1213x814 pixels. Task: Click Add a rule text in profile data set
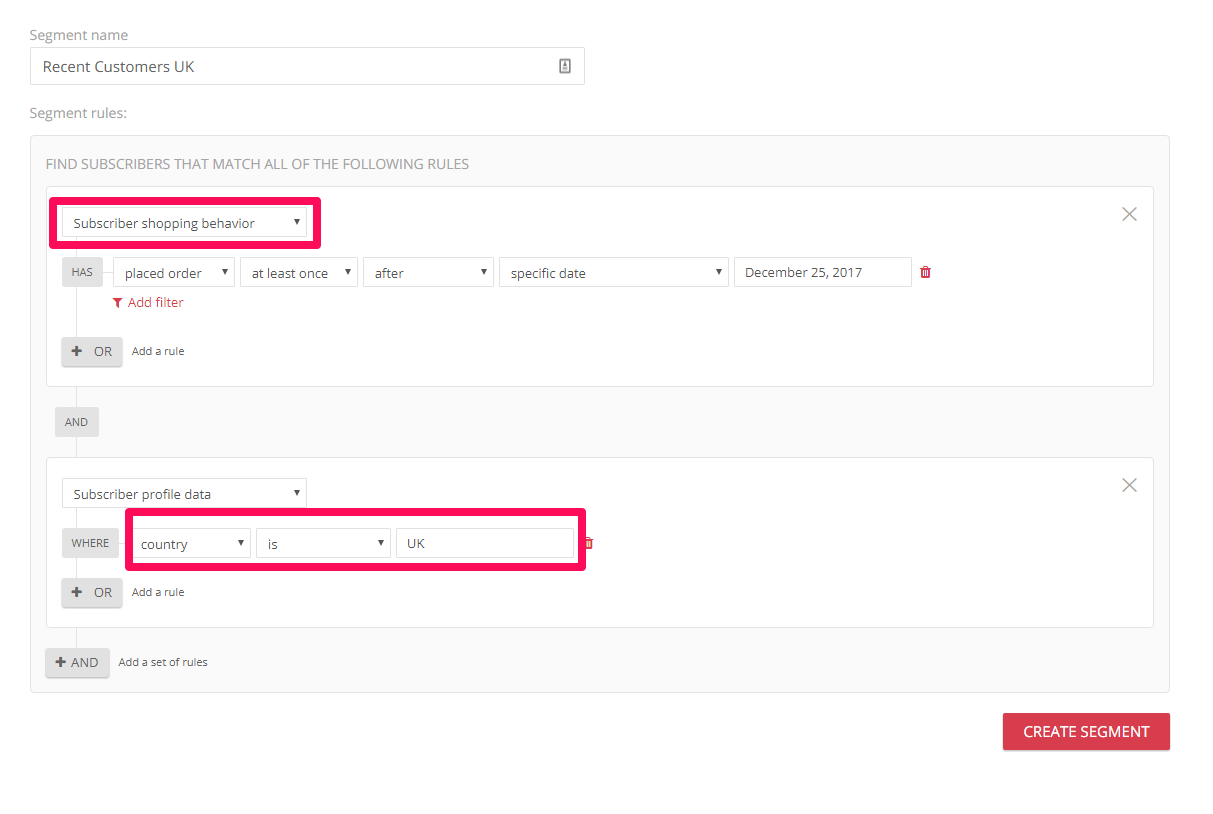[158, 592]
